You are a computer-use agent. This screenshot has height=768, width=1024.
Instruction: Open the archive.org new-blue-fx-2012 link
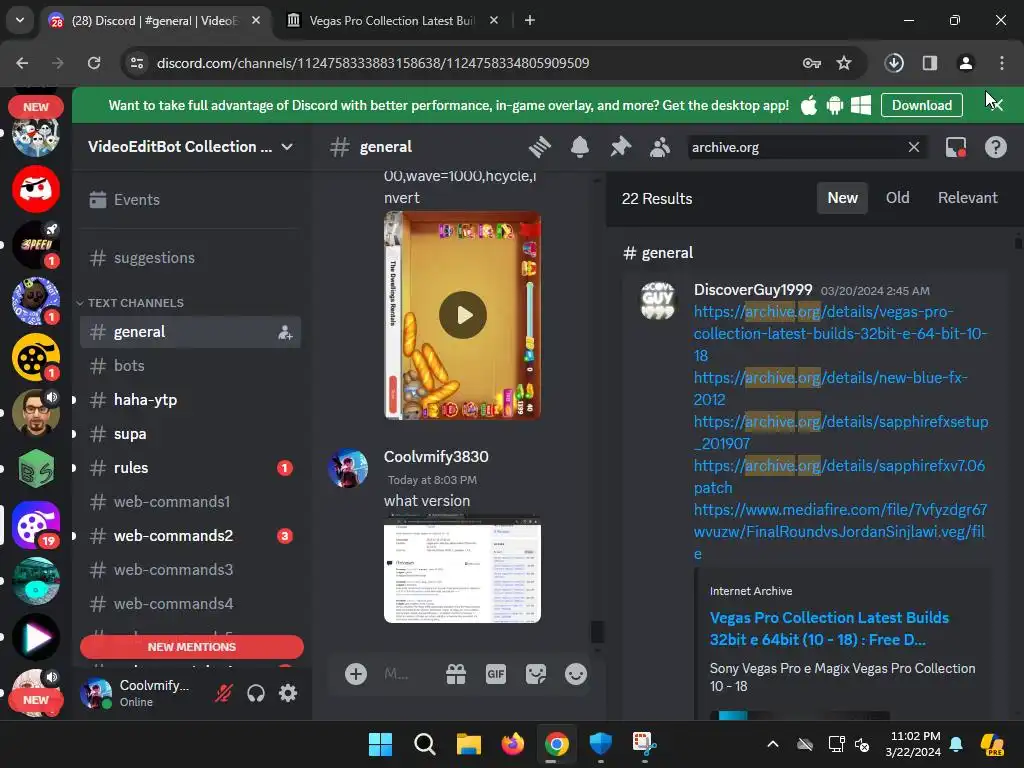coord(830,389)
